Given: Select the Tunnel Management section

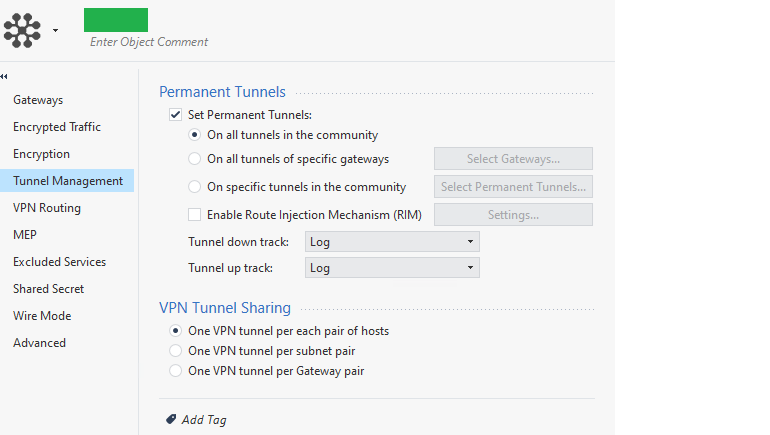Looking at the screenshot, I should pos(67,181).
